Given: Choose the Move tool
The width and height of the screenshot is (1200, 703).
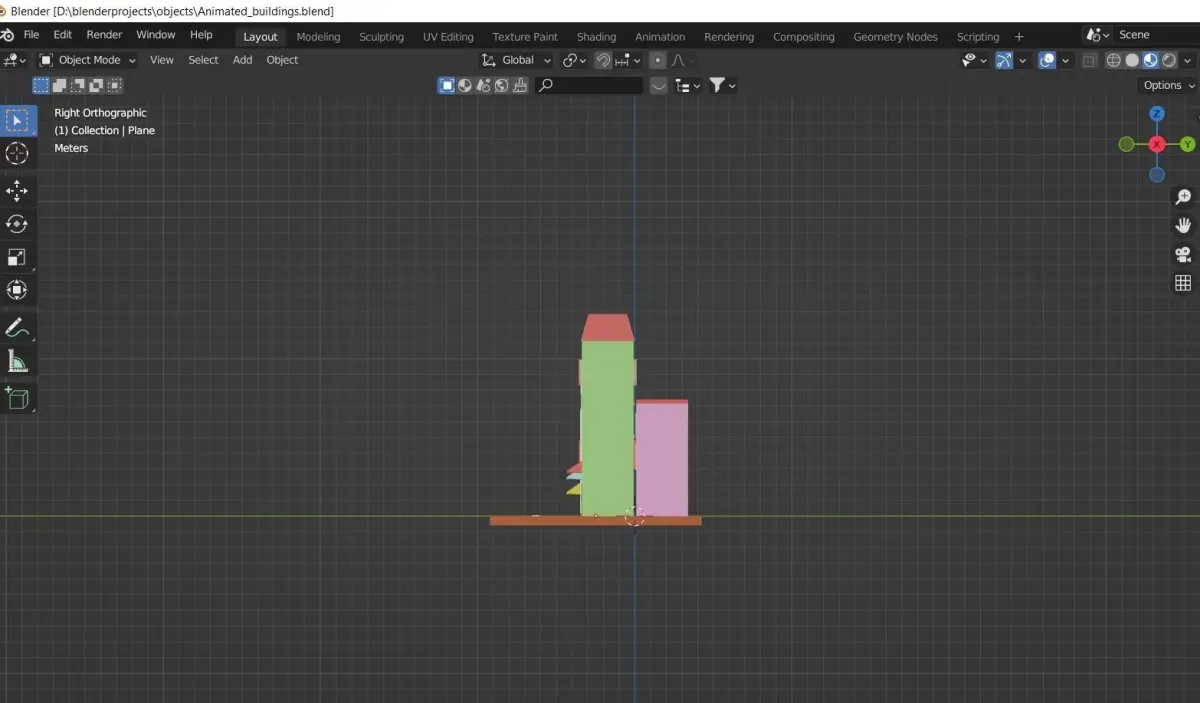Looking at the screenshot, I should click(17, 191).
